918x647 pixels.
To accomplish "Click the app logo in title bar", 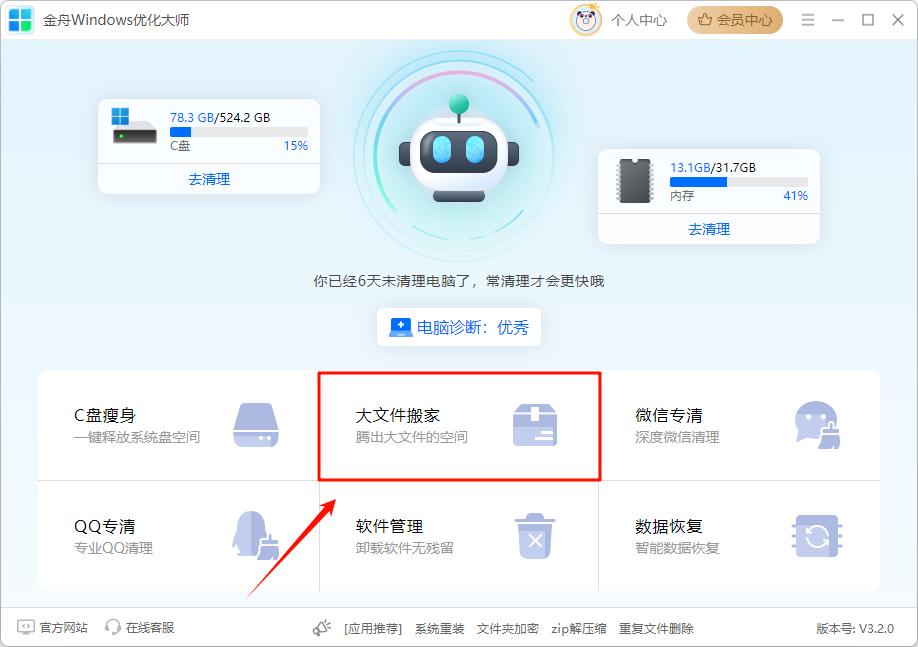I will tap(20, 20).
